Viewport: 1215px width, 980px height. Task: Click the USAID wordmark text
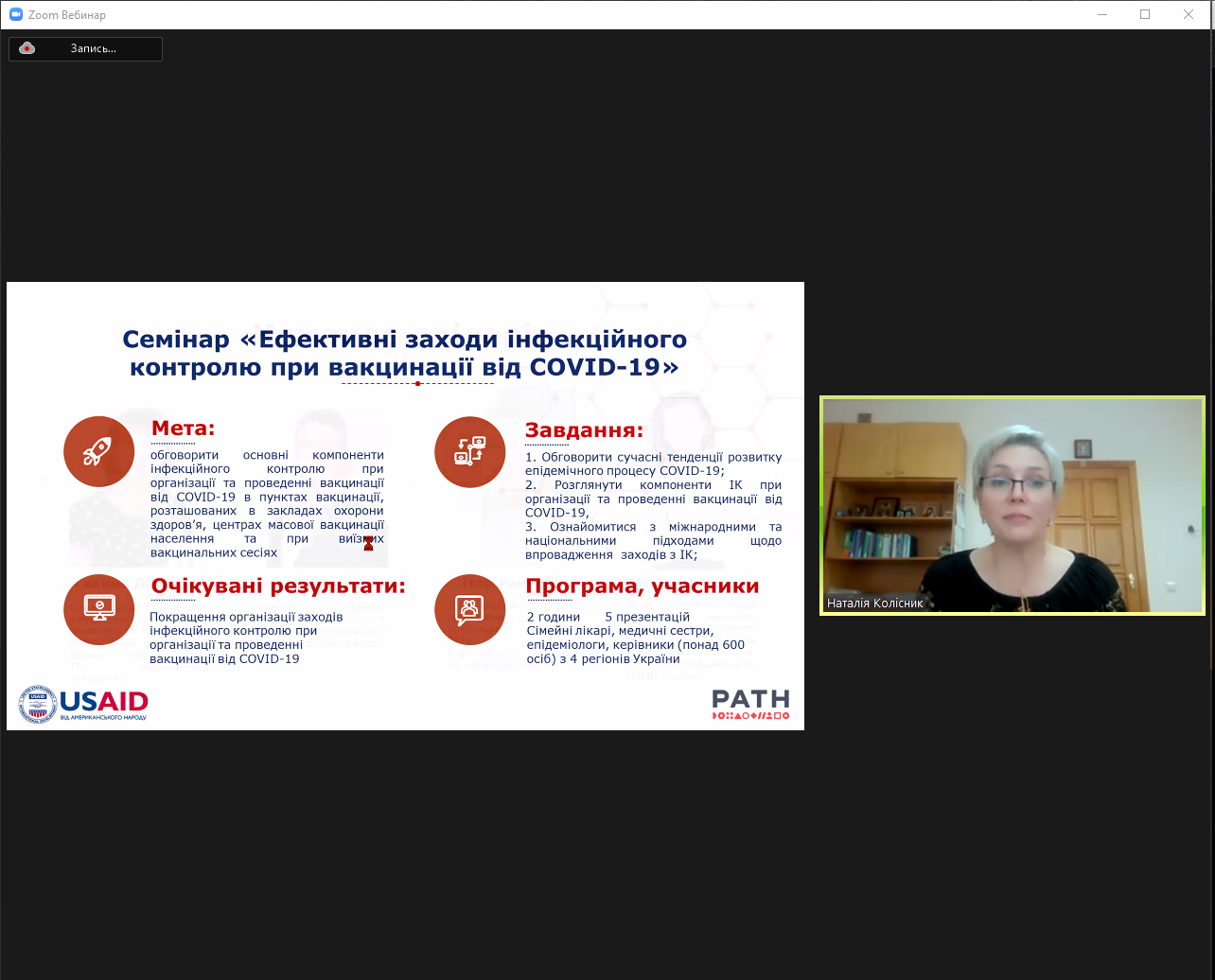pyautogui.click(x=104, y=701)
